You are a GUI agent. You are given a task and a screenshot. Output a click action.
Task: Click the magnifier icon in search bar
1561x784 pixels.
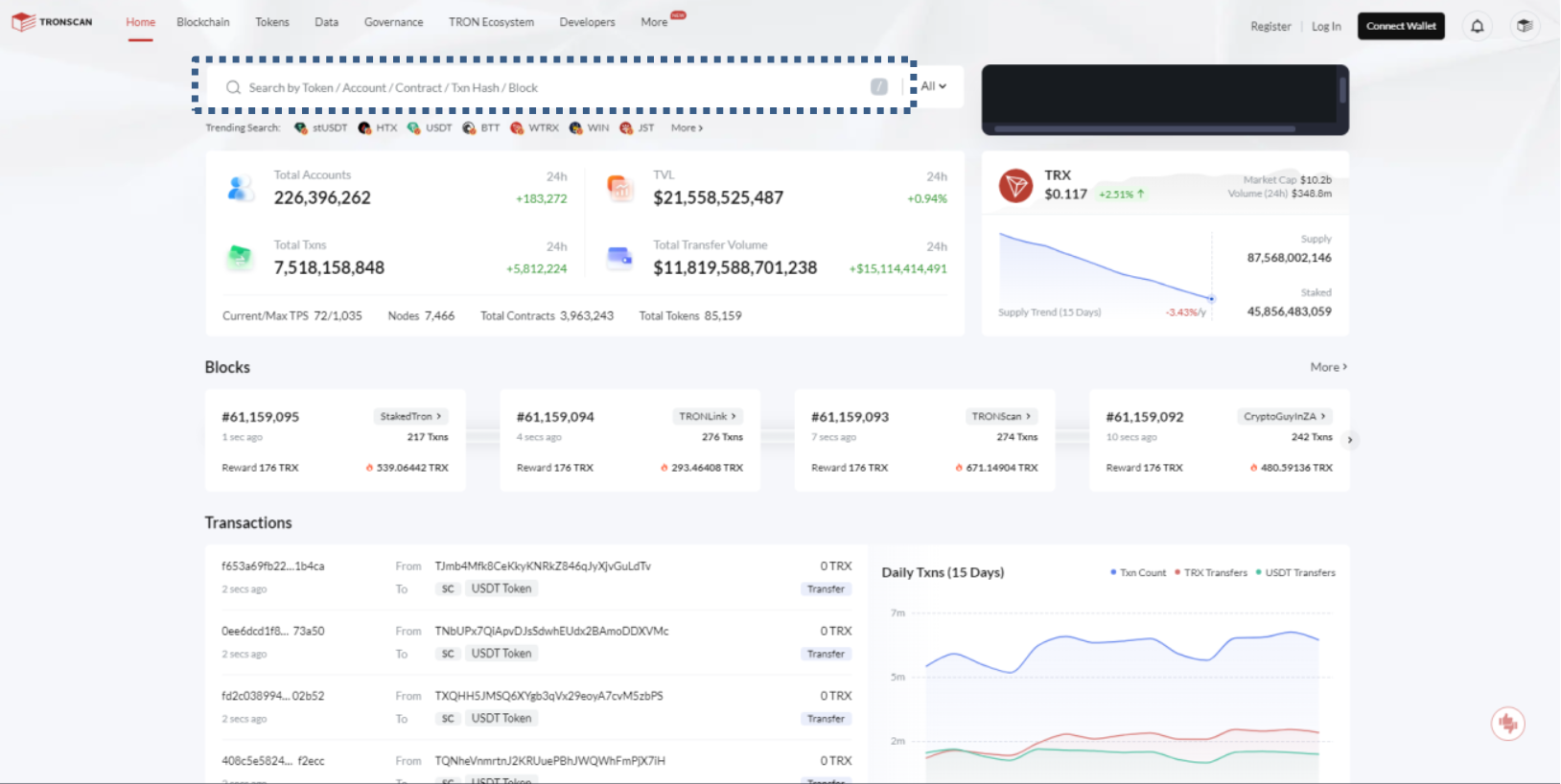point(233,87)
